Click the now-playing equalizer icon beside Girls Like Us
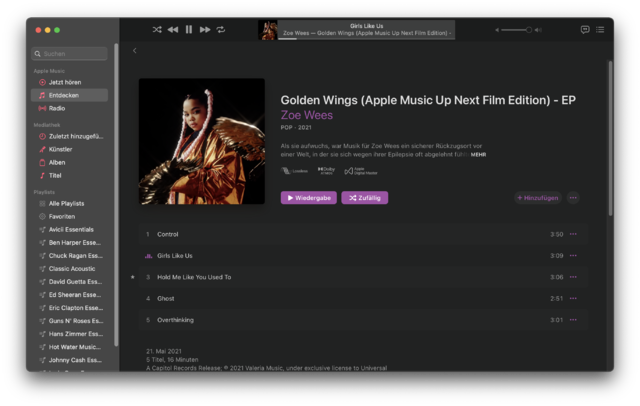This screenshot has height=406, width=640. click(148, 256)
